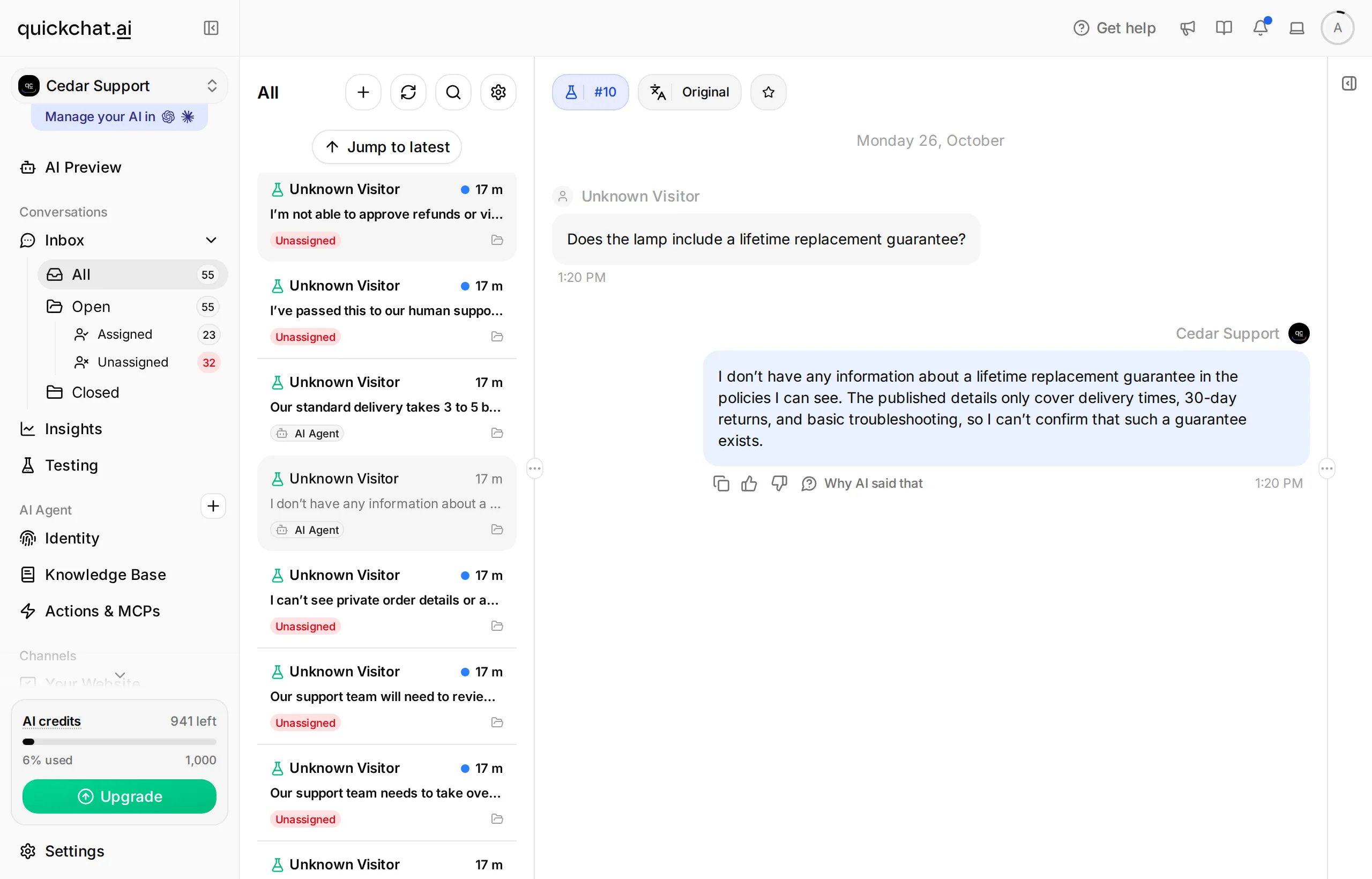The width and height of the screenshot is (1372, 879).
Task: Copy the AI reply text
Action: [721, 483]
